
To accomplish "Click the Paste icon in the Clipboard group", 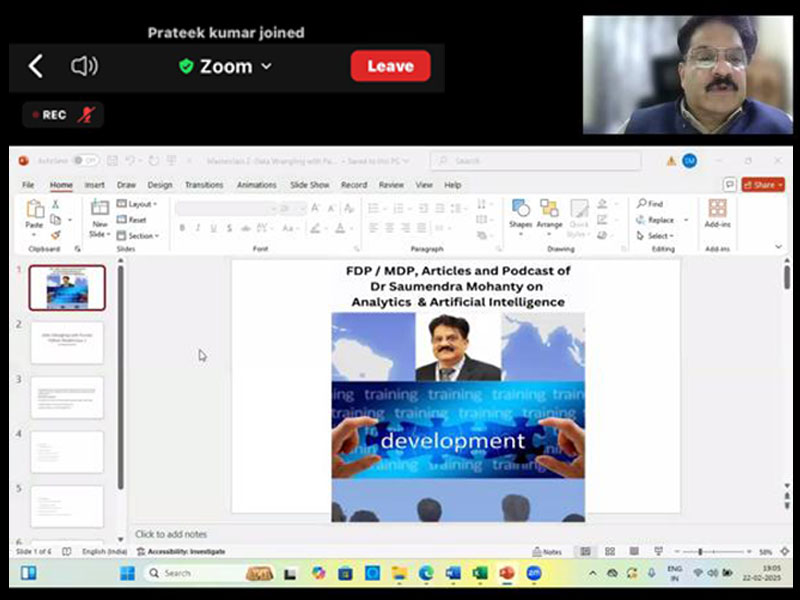I will coord(35,210).
